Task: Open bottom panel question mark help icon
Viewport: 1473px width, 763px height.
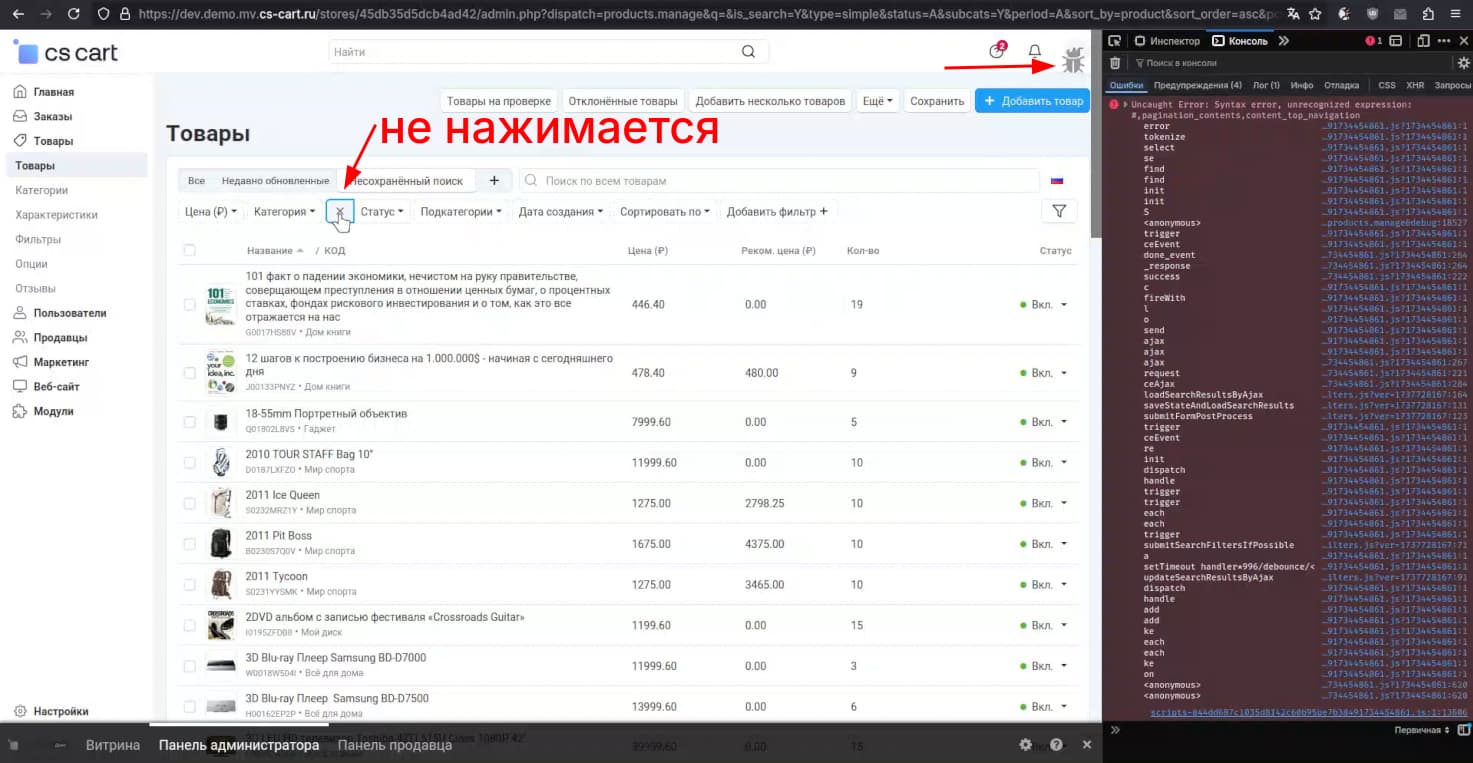Action: coord(1056,745)
